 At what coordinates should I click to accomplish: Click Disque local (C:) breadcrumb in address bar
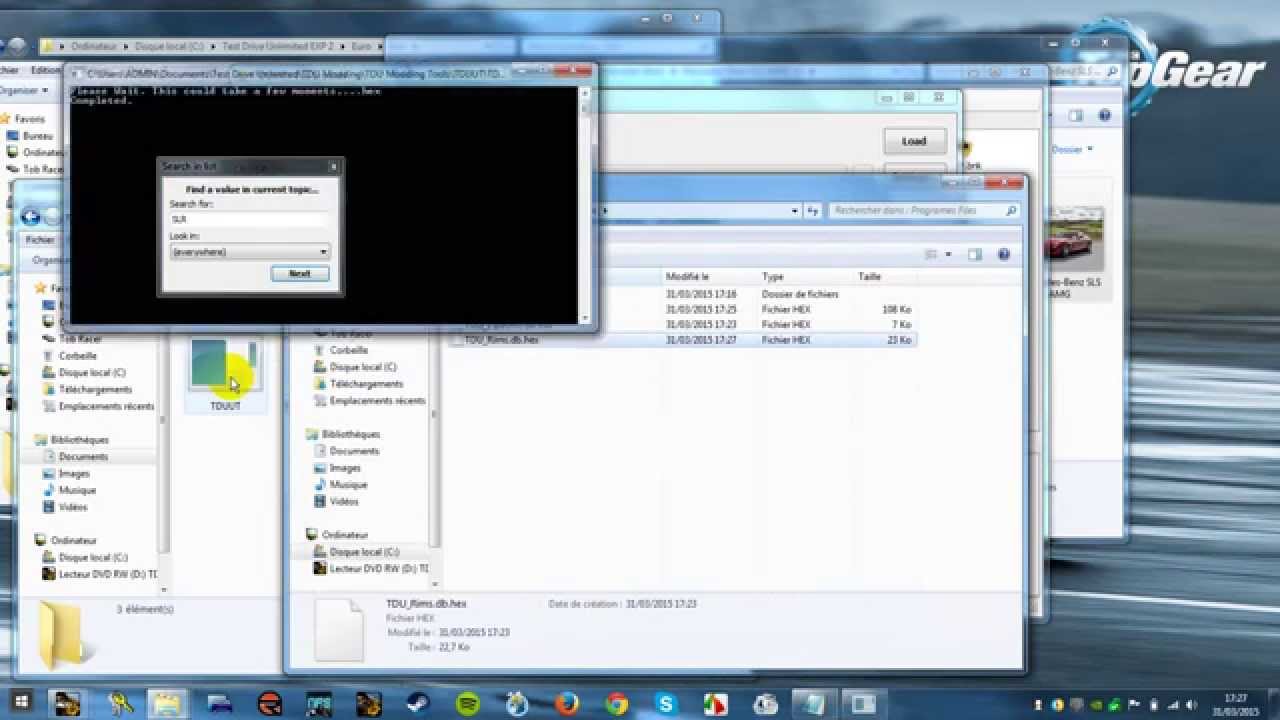coord(169,46)
